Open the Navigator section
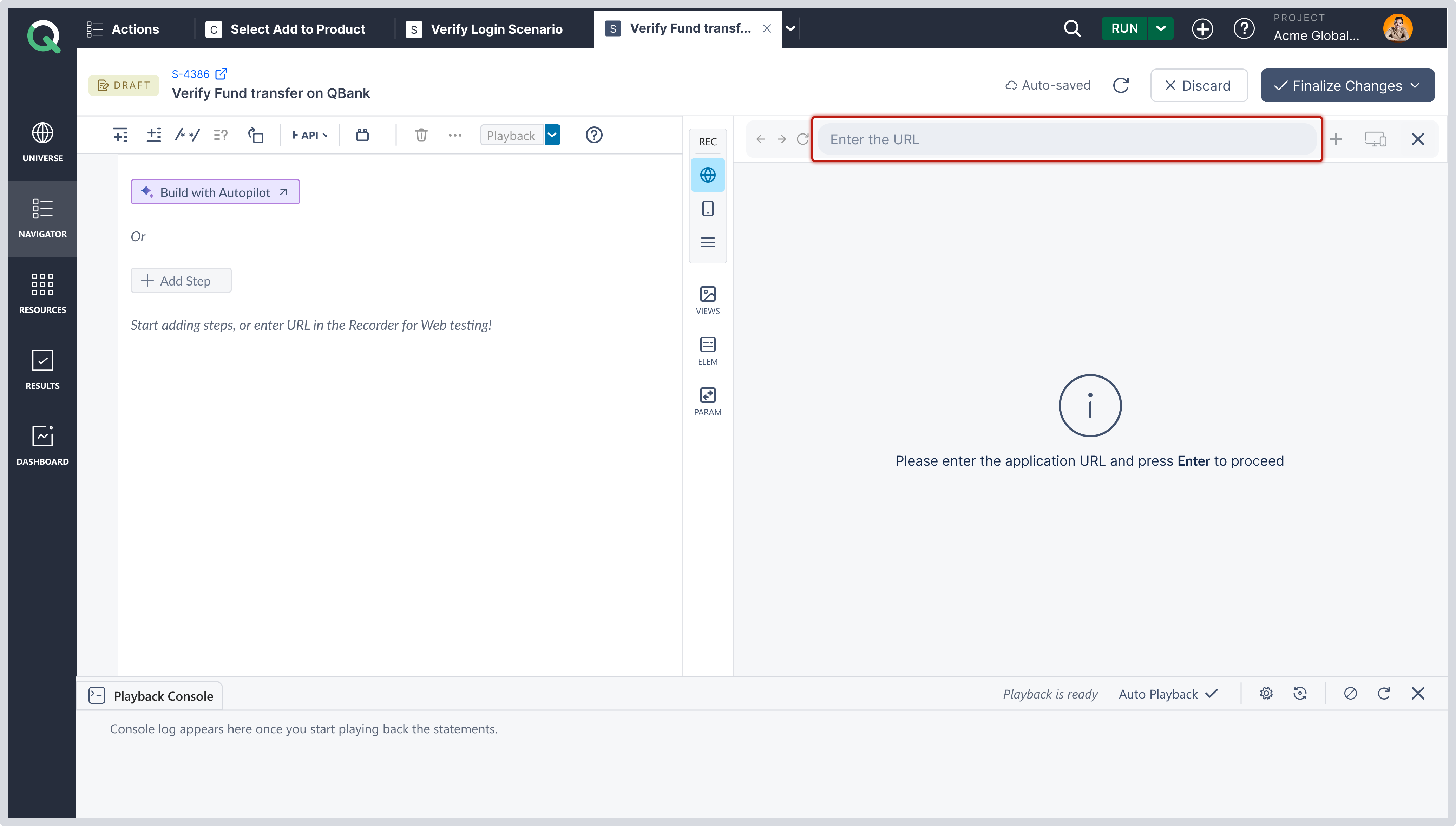The height and width of the screenshot is (826, 1456). (x=42, y=218)
